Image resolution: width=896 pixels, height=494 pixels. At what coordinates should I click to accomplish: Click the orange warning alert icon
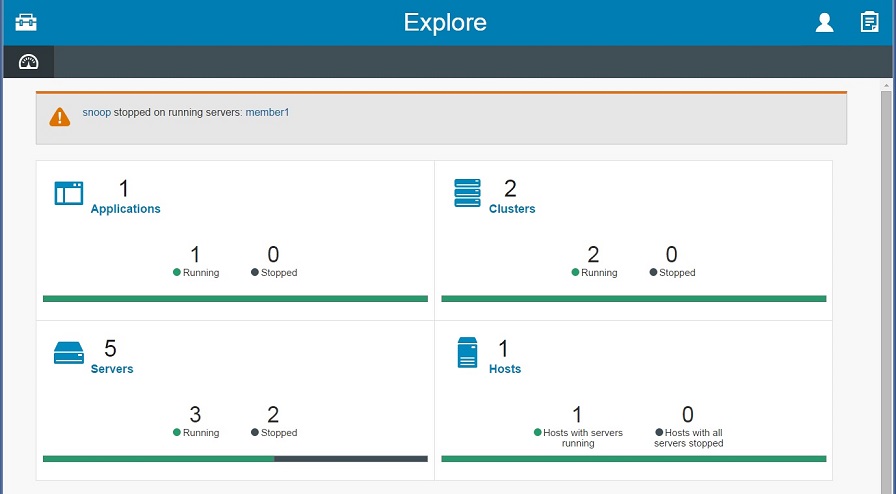(x=59, y=117)
